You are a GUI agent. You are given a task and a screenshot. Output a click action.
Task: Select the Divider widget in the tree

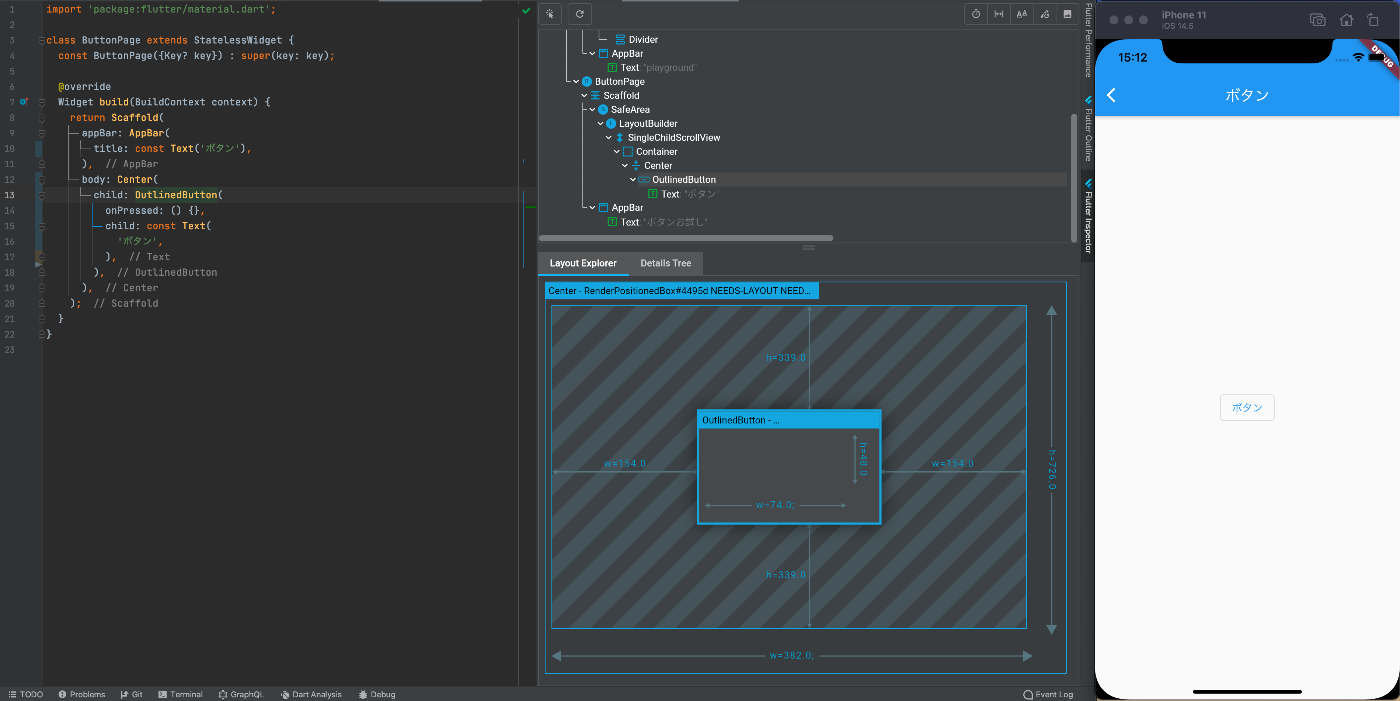tap(636, 40)
